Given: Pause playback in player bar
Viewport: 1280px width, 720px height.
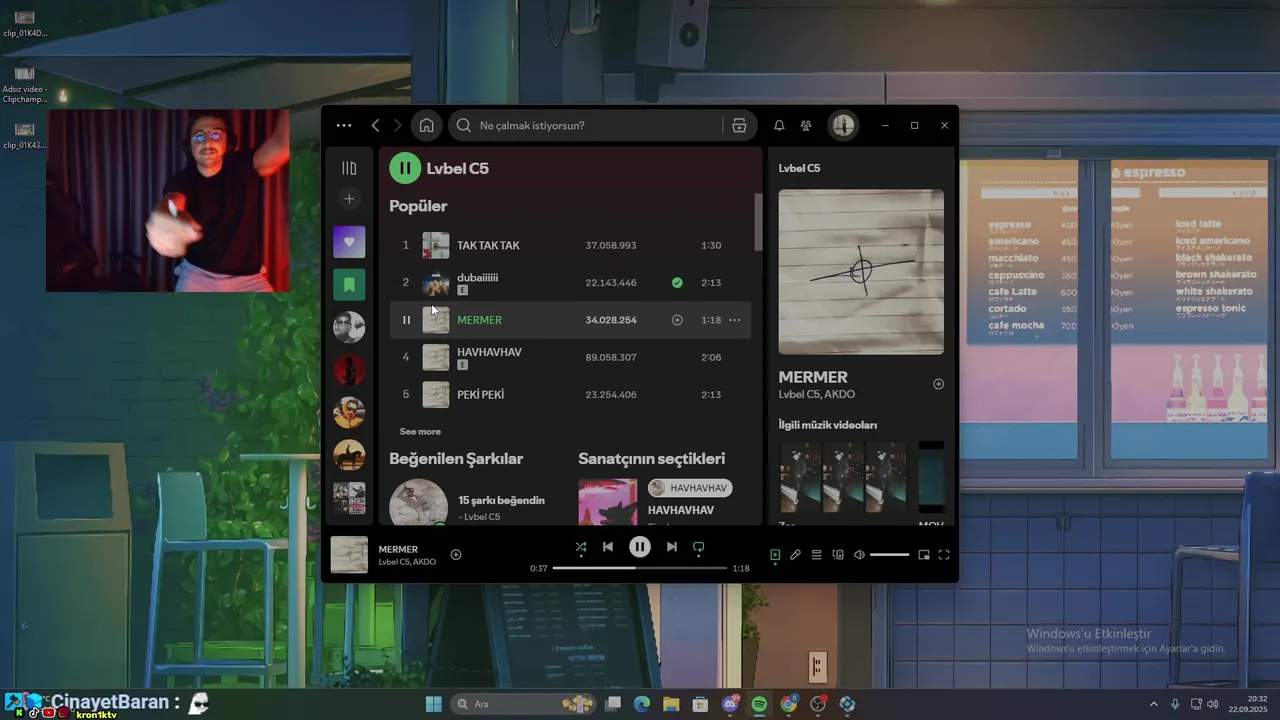Looking at the screenshot, I should (x=640, y=547).
